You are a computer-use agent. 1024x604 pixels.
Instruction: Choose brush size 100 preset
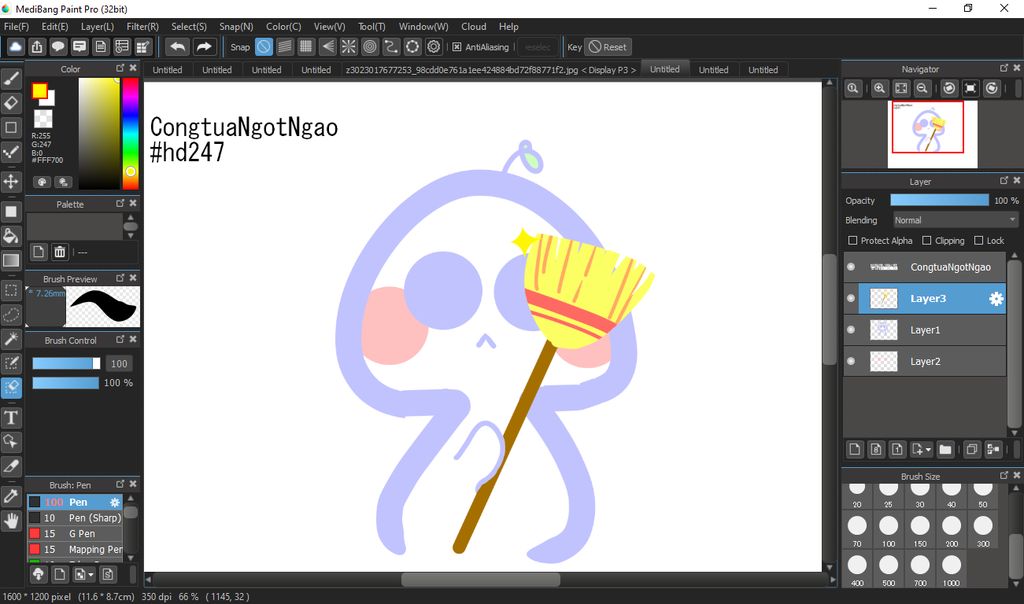click(888, 530)
